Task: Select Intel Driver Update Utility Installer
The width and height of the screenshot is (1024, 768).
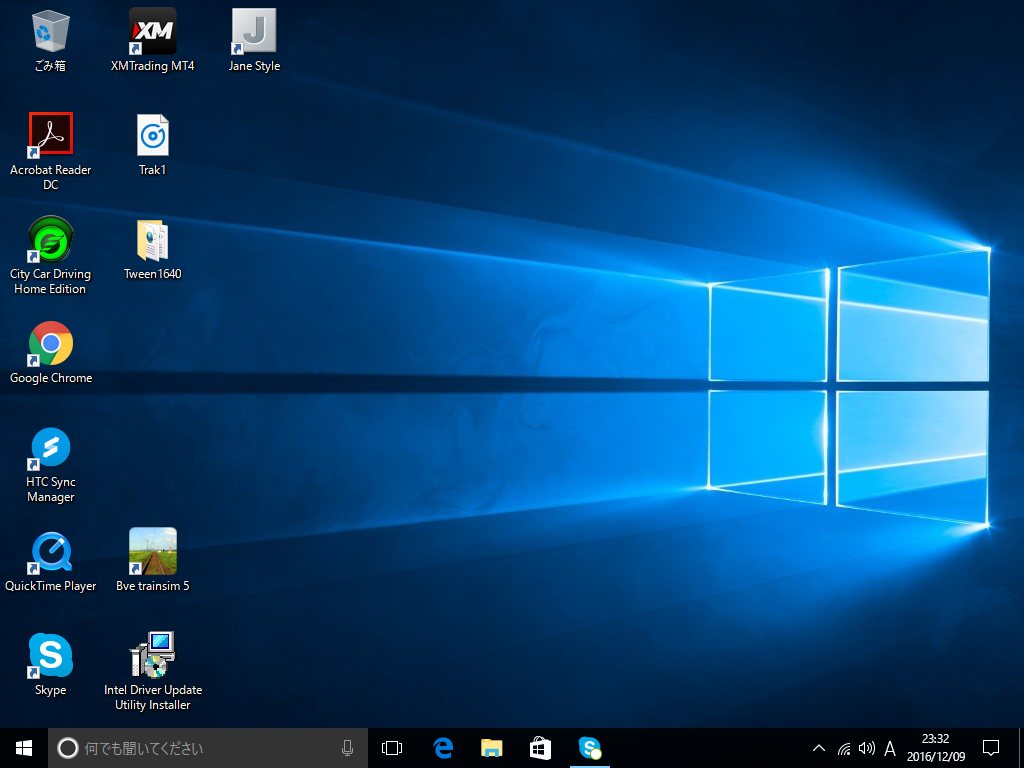Action: point(152,656)
